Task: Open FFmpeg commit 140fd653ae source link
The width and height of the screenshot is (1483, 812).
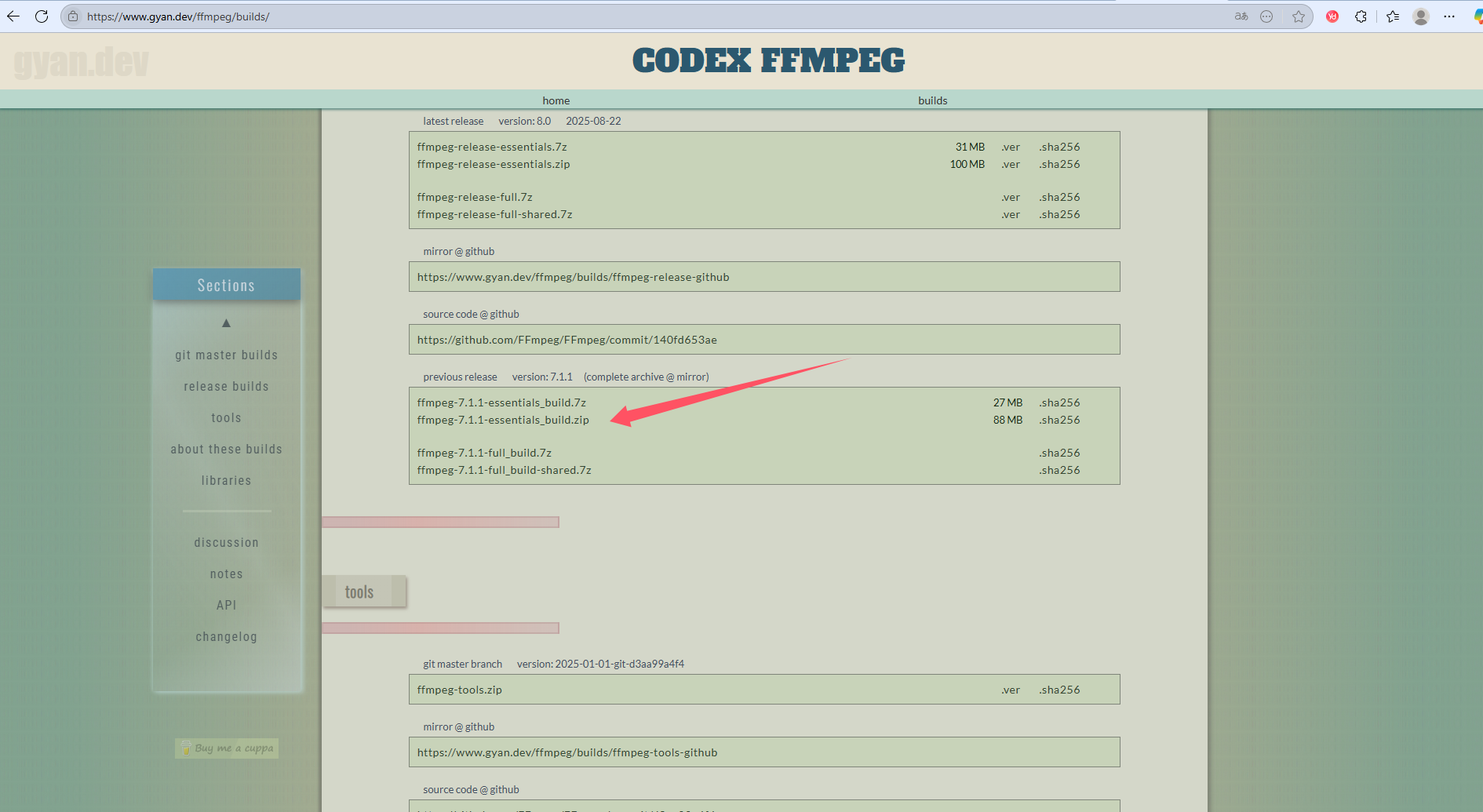Action: point(567,340)
